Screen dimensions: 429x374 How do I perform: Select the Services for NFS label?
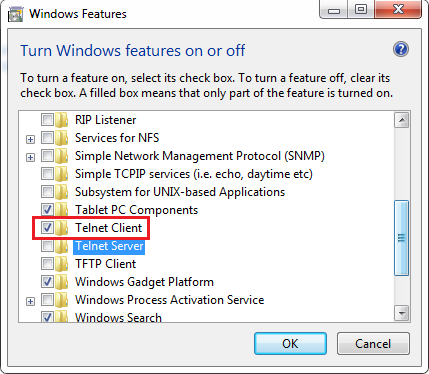(117, 138)
